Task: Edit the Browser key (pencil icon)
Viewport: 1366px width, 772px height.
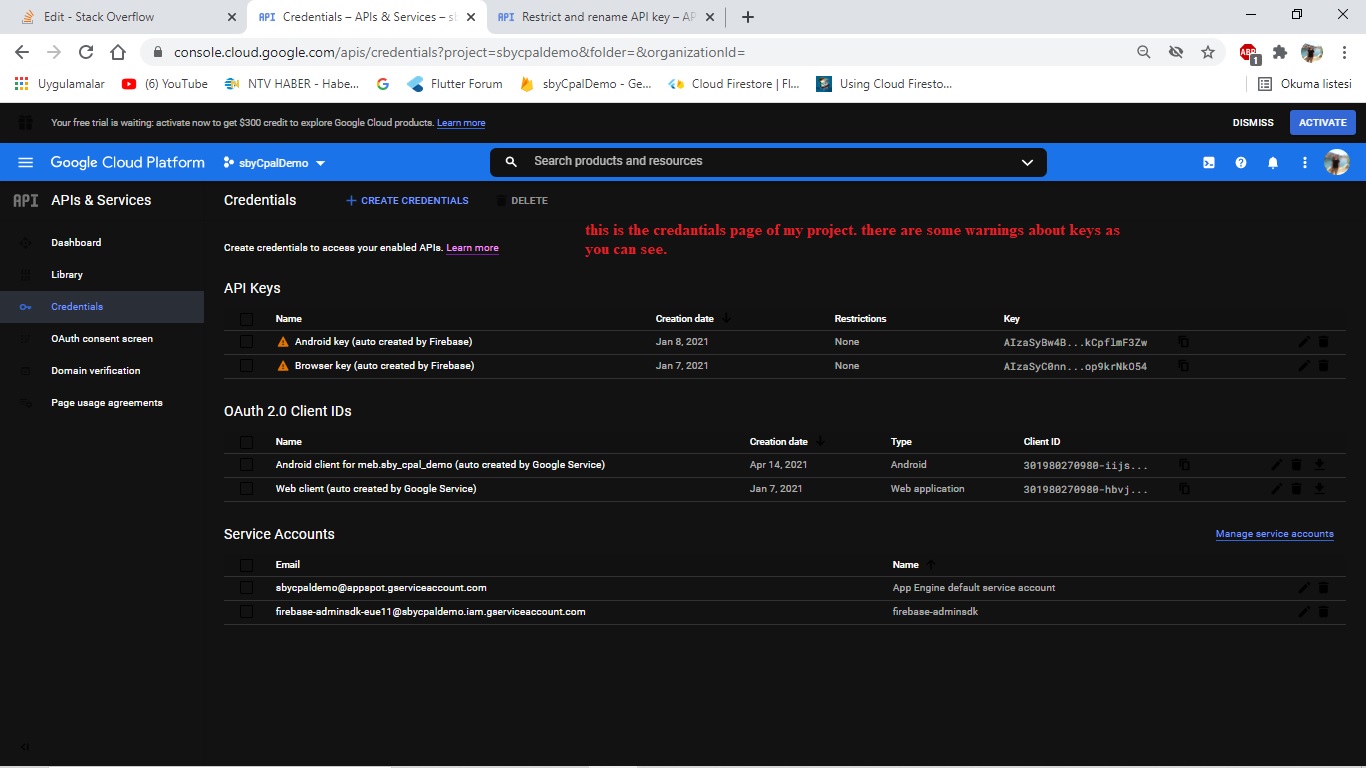Action: (1304, 366)
